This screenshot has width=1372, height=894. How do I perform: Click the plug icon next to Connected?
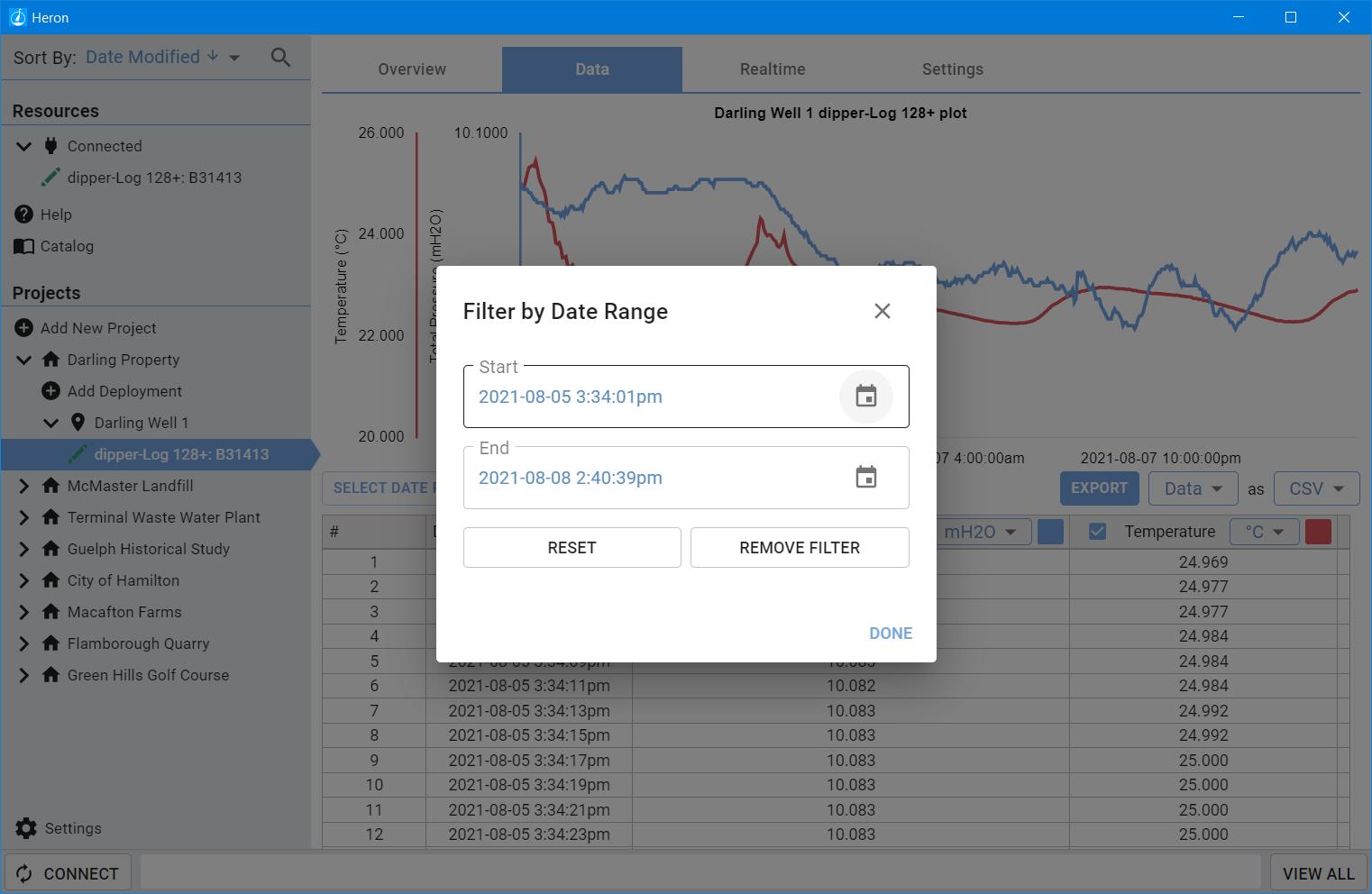pos(50,146)
